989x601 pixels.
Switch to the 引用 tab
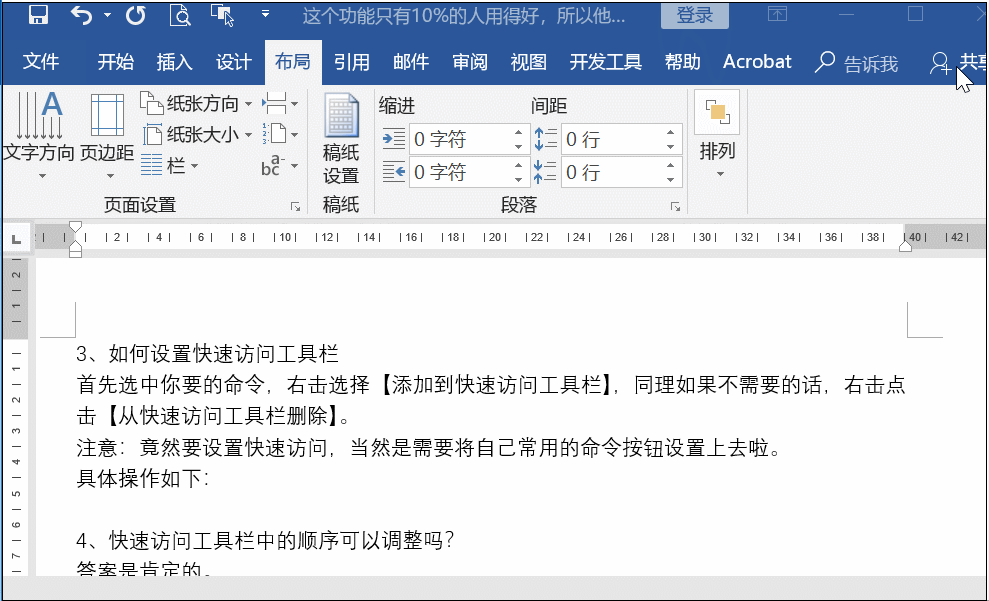point(351,62)
